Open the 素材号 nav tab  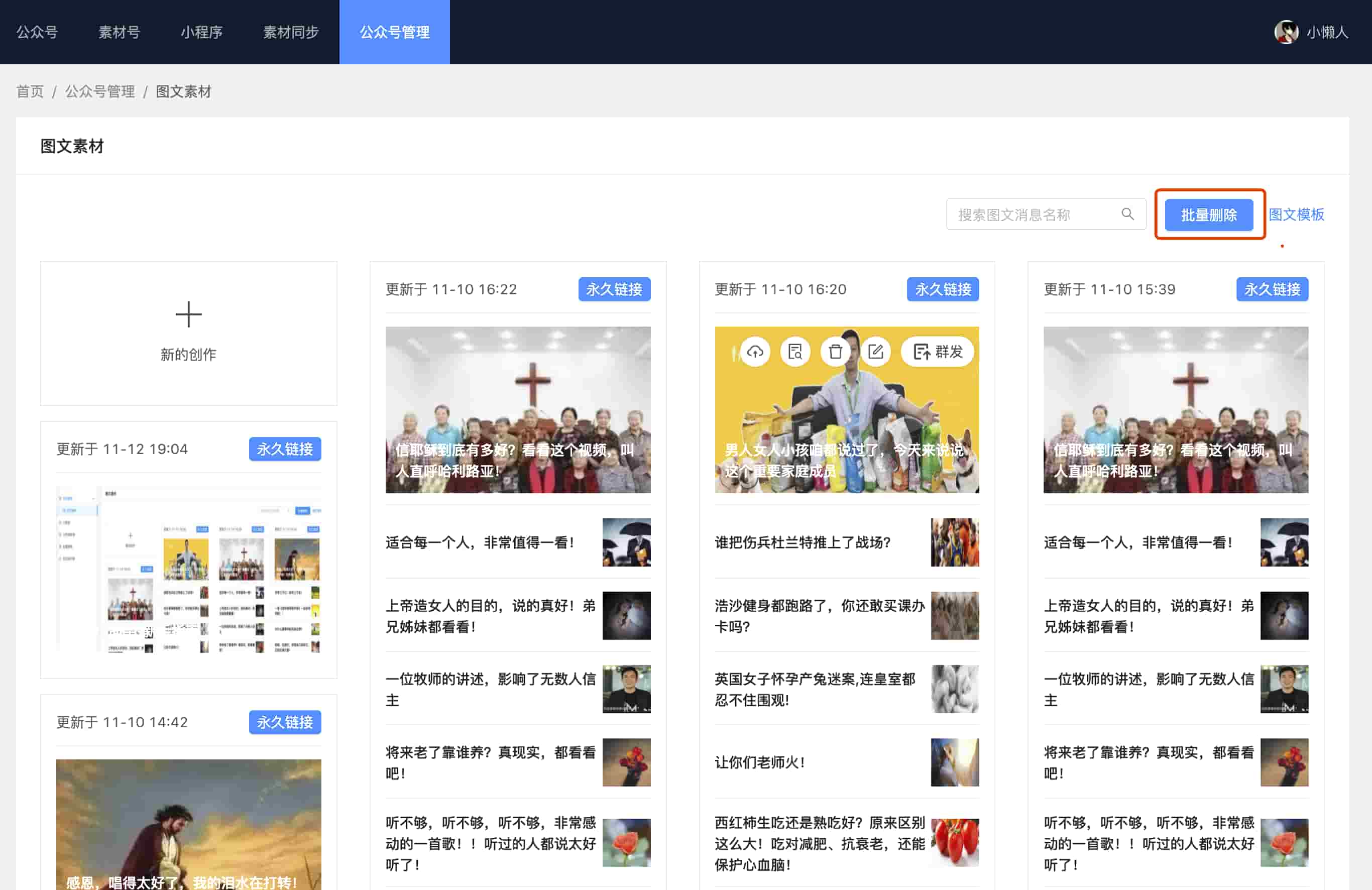pyautogui.click(x=120, y=32)
